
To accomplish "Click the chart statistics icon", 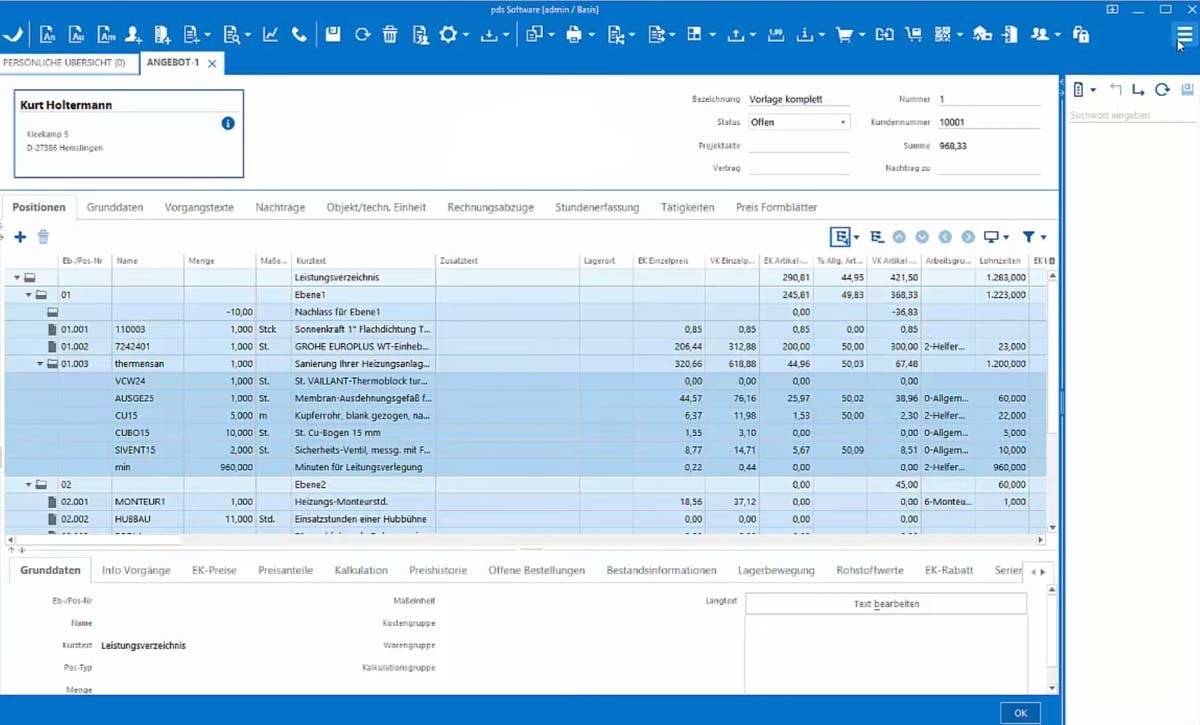I will tap(270, 34).
